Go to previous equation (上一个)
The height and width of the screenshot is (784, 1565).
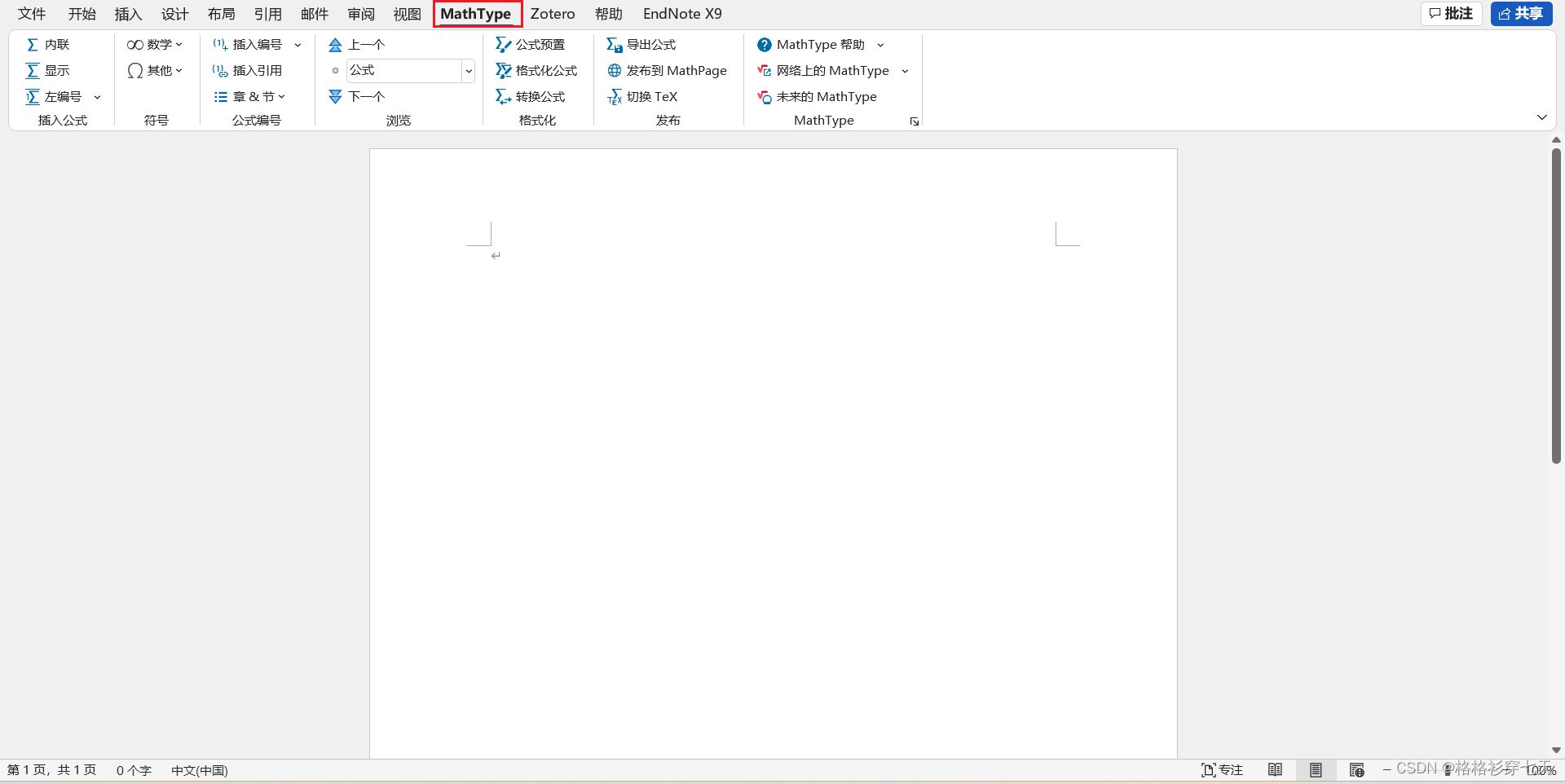click(x=356, y=45)
